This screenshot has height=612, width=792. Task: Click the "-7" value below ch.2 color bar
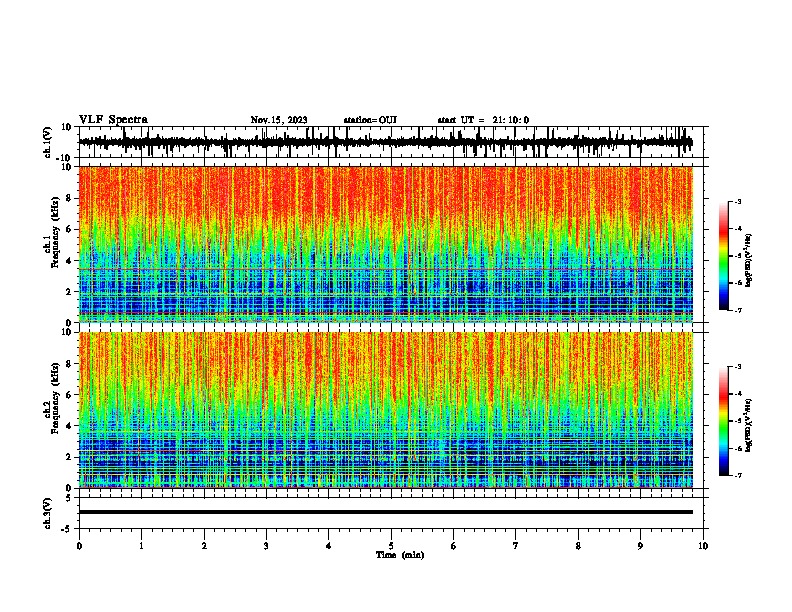pyautogui.click(x=738, y=475)
